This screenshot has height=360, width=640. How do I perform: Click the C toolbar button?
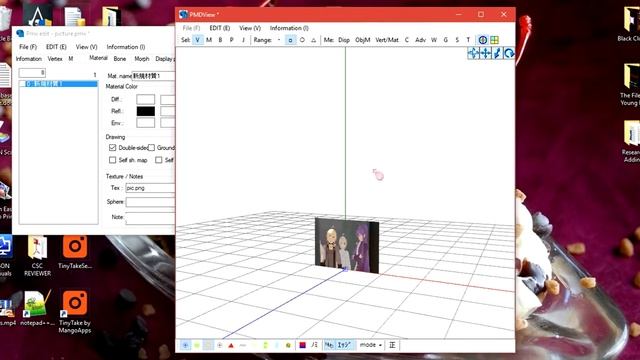click(407, 40)
